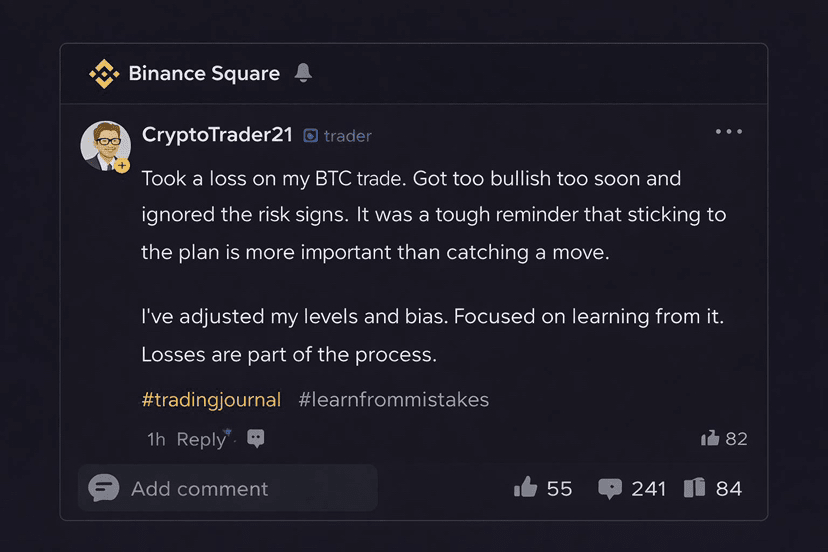Open the three-dot more options menu
The height and width of the screenshot is (552, 828).
click(729, 132)
